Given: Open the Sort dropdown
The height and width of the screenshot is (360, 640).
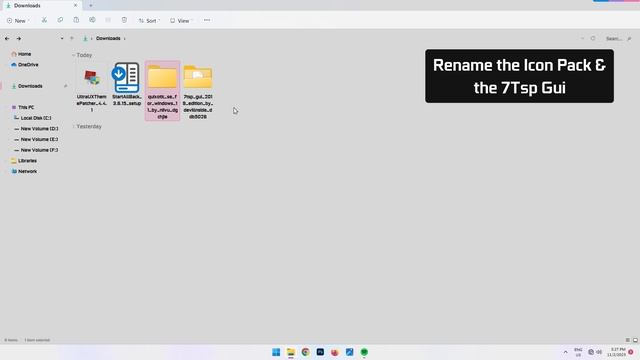Looking at the screenshot, I should 149,20.
